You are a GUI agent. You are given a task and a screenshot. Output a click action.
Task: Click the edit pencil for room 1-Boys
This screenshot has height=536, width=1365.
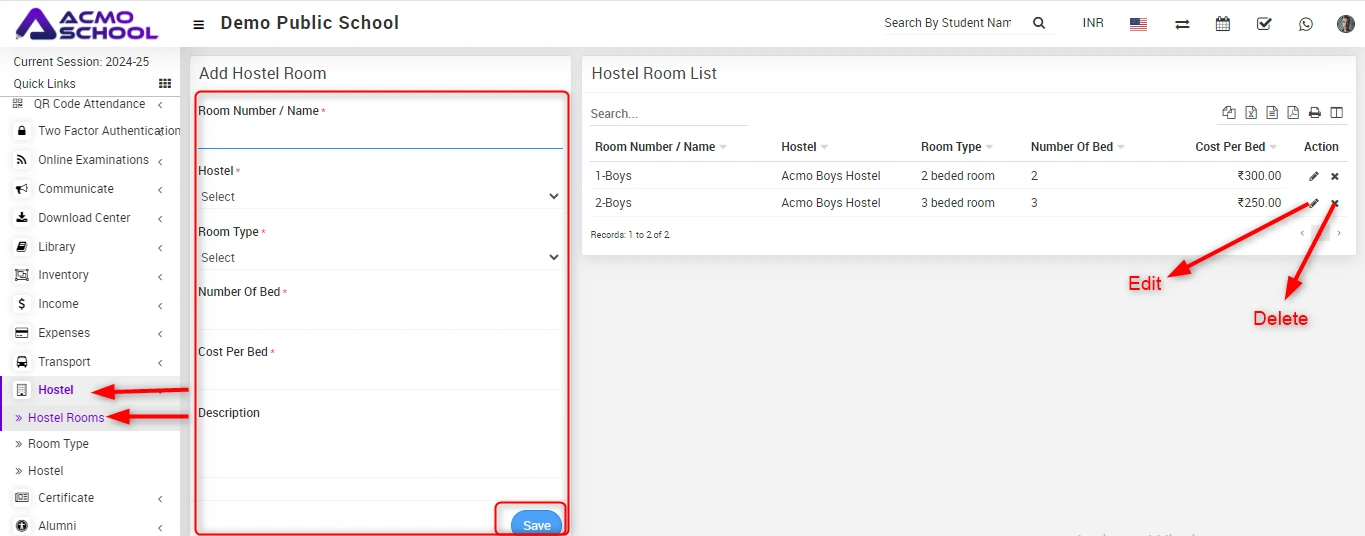pyautogui.click(x=1314, y=176)
